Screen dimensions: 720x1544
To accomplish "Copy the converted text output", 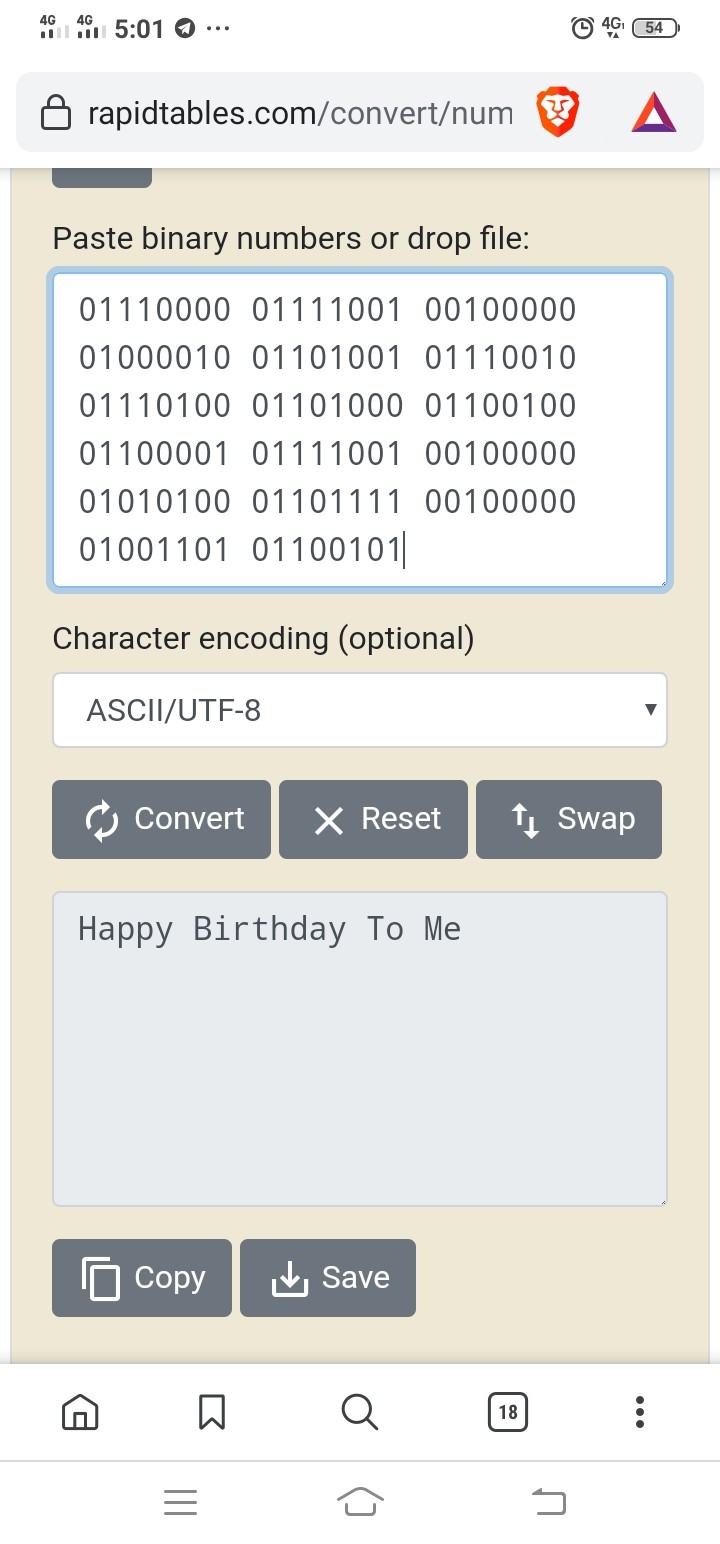I will [142, 1278].
